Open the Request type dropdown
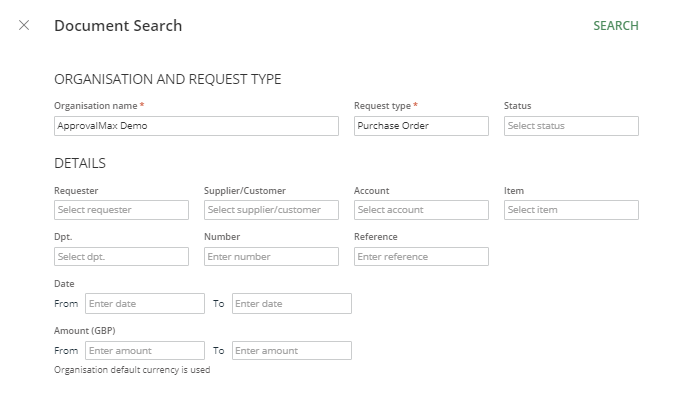 pyautogui.click(x=421, y=126)
